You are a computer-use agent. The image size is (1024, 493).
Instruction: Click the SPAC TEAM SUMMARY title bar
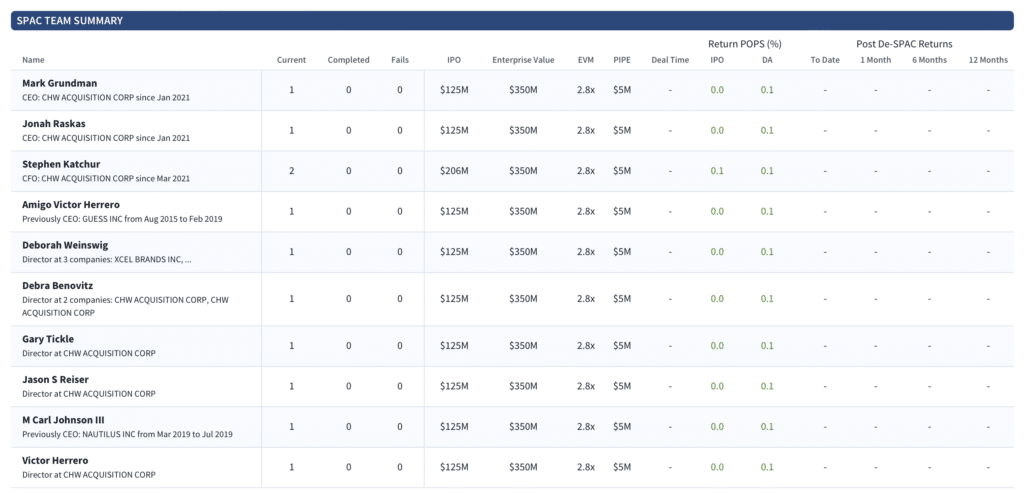[x=512, y=20]
